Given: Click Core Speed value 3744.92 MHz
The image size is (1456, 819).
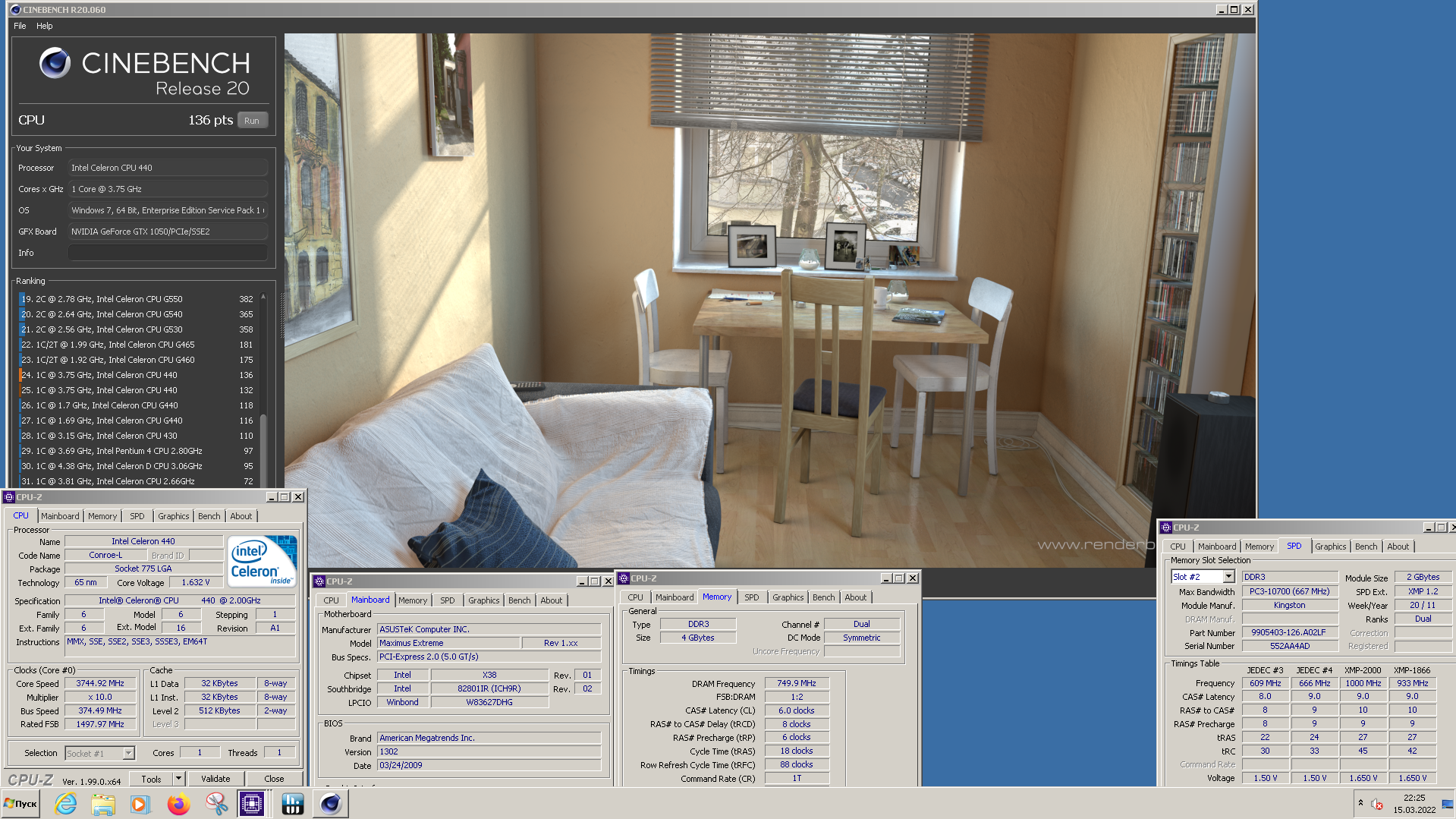Looking at the screenshot, I should tap(100, 684).
